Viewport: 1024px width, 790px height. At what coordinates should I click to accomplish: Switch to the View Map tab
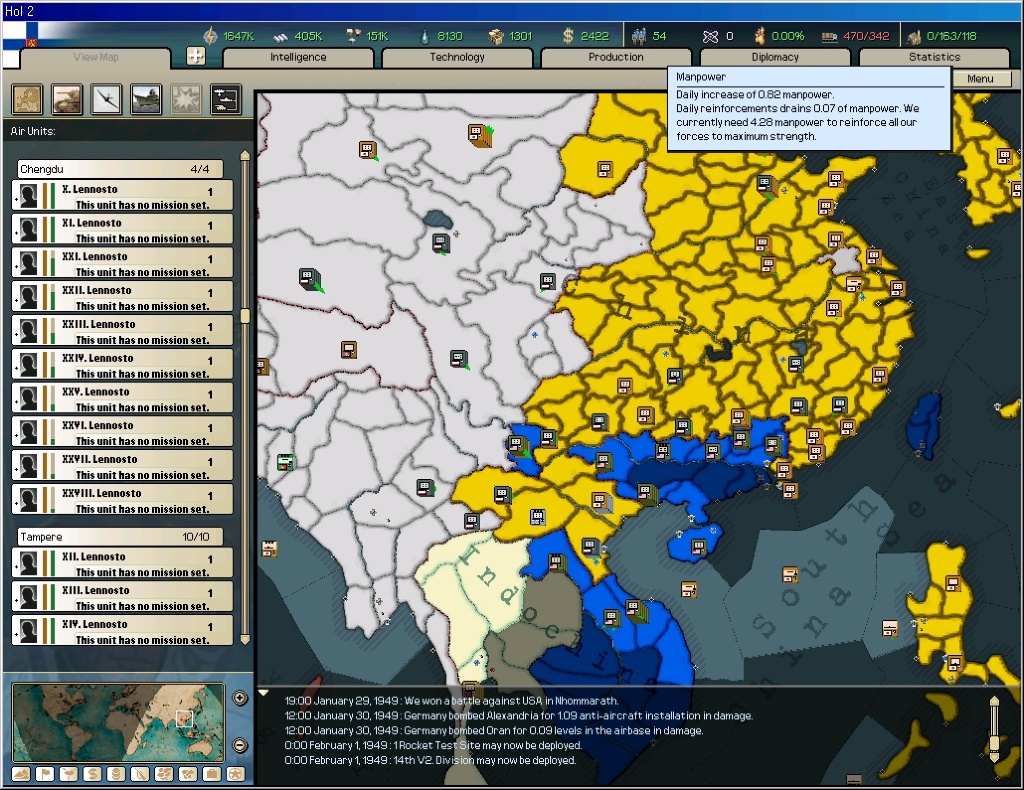96,57
